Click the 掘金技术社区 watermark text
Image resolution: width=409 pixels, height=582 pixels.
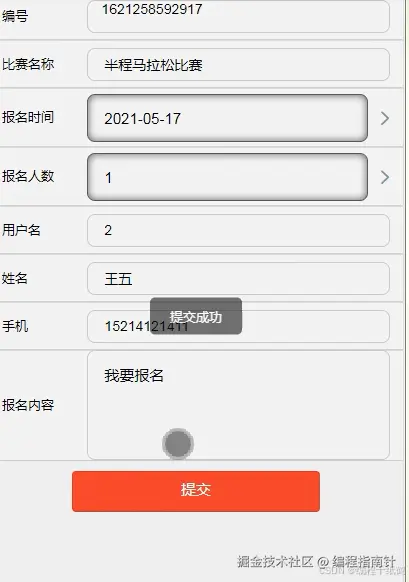click(275, 561)
